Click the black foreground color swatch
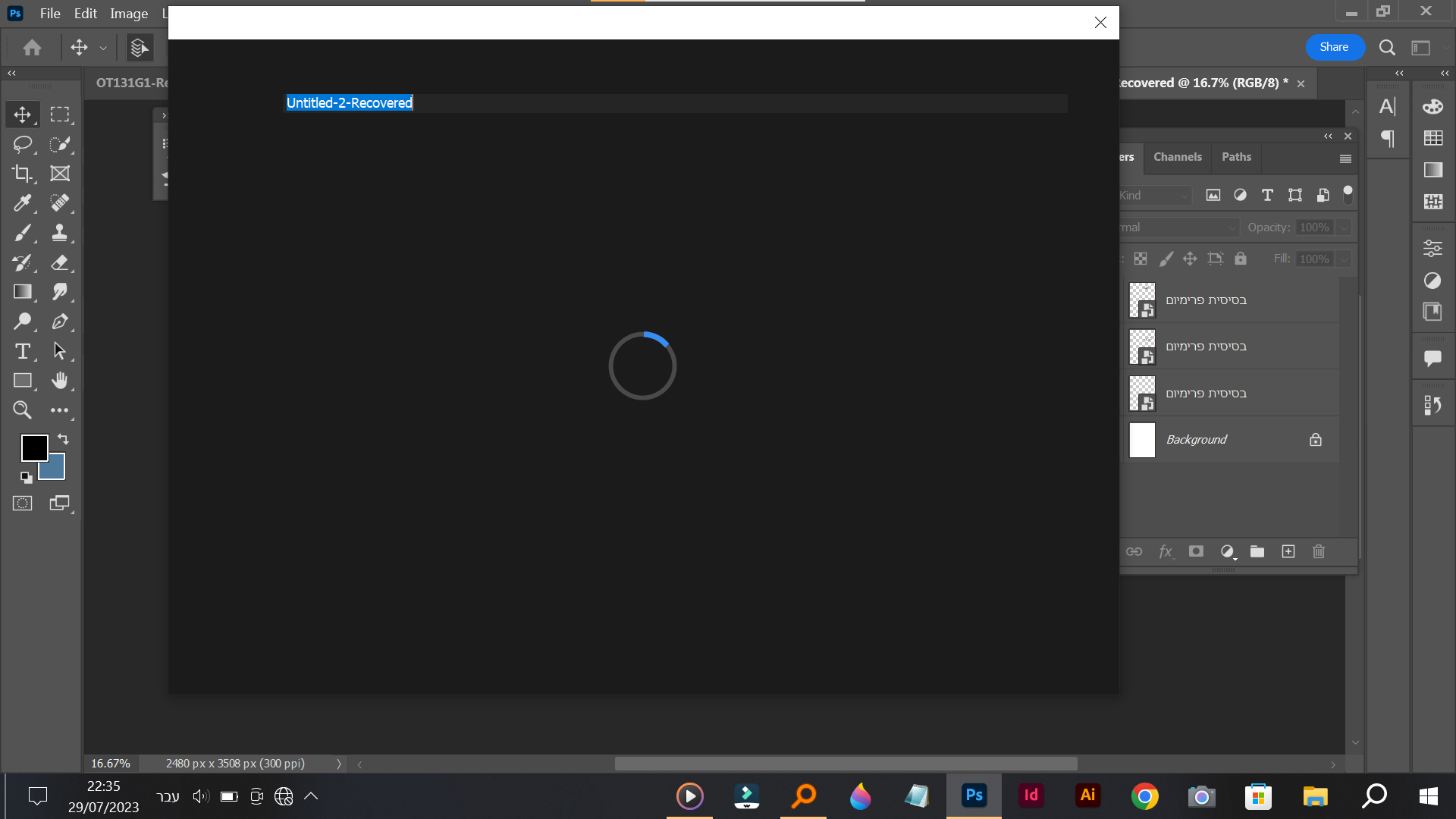Viewport: 1456px width, 819px height. pyautogui.click(x=34, y=447)
